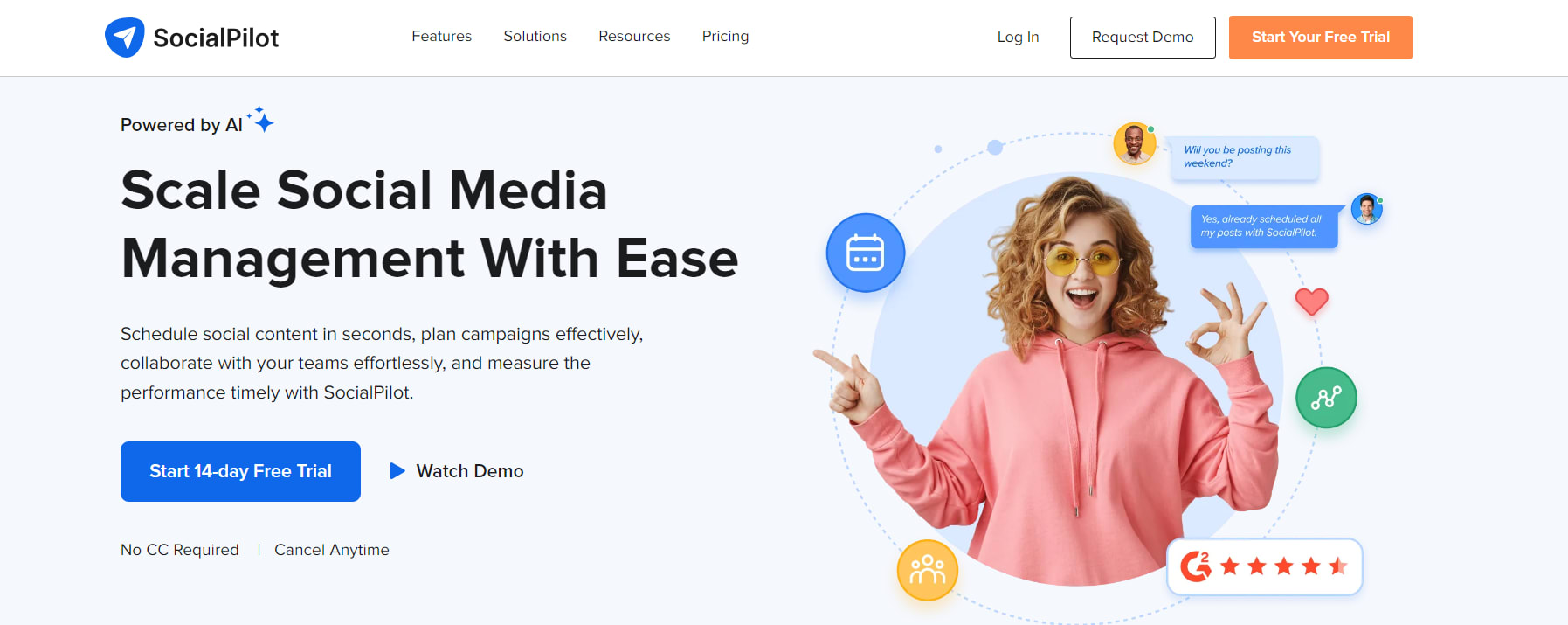Viewport: 1568px width, 625px height.
Task: Click the yellow team people icon
Action: (x=927, y=571)
